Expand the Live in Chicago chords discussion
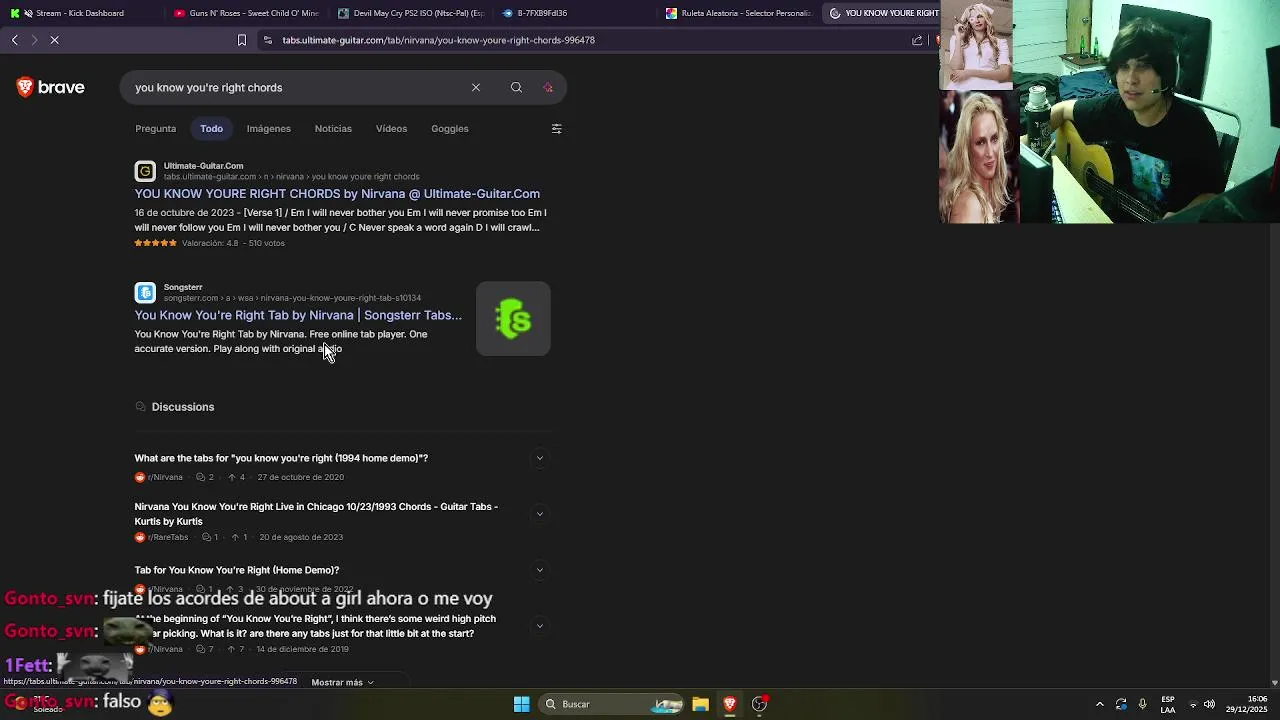This screenshot has width=1280, height=720. pos(539,514)
